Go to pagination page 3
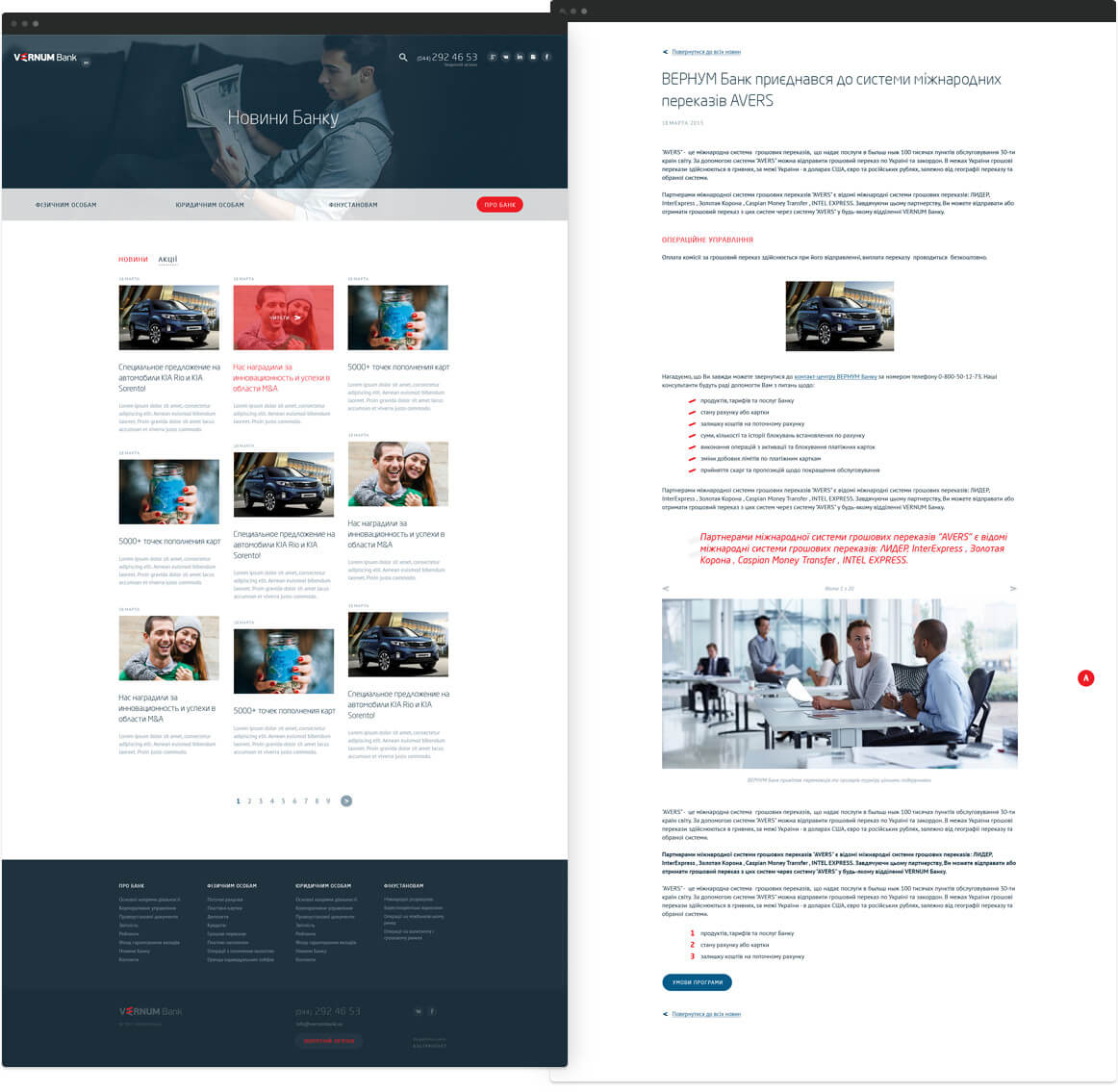The height and width of the screenshot is (1092, 1118). click(261, 801)
